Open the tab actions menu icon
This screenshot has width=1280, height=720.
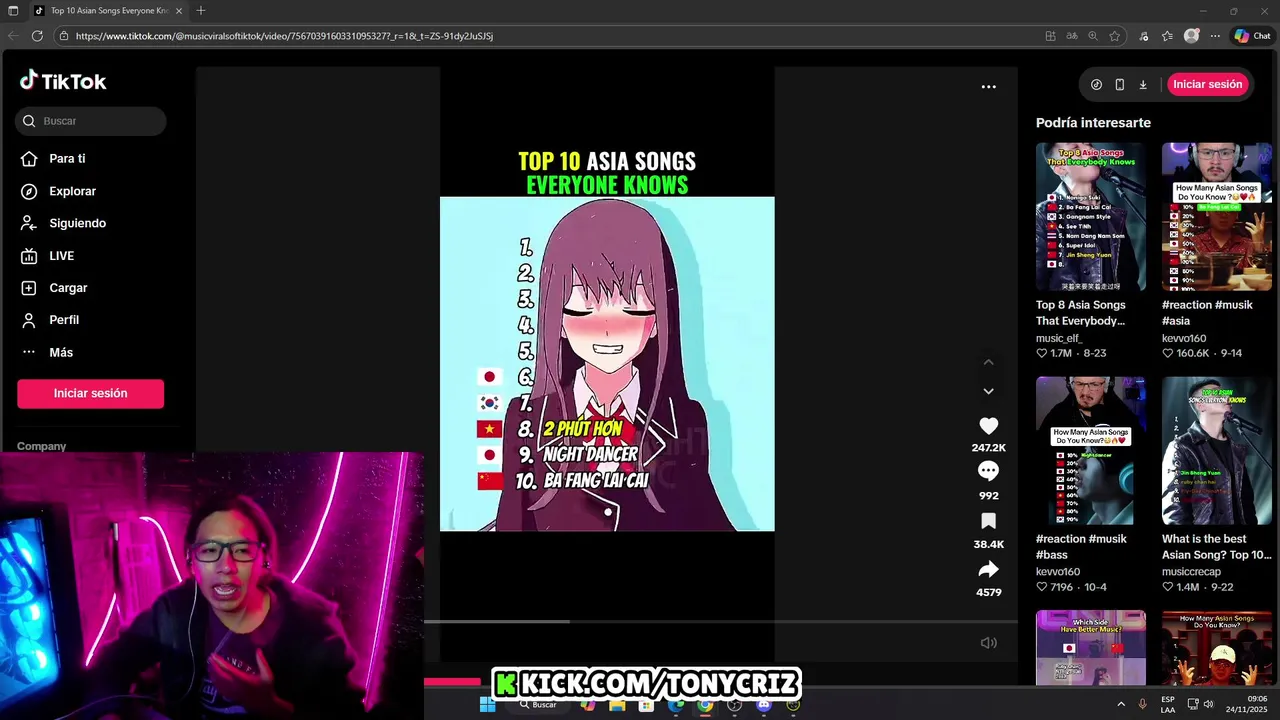13,11
